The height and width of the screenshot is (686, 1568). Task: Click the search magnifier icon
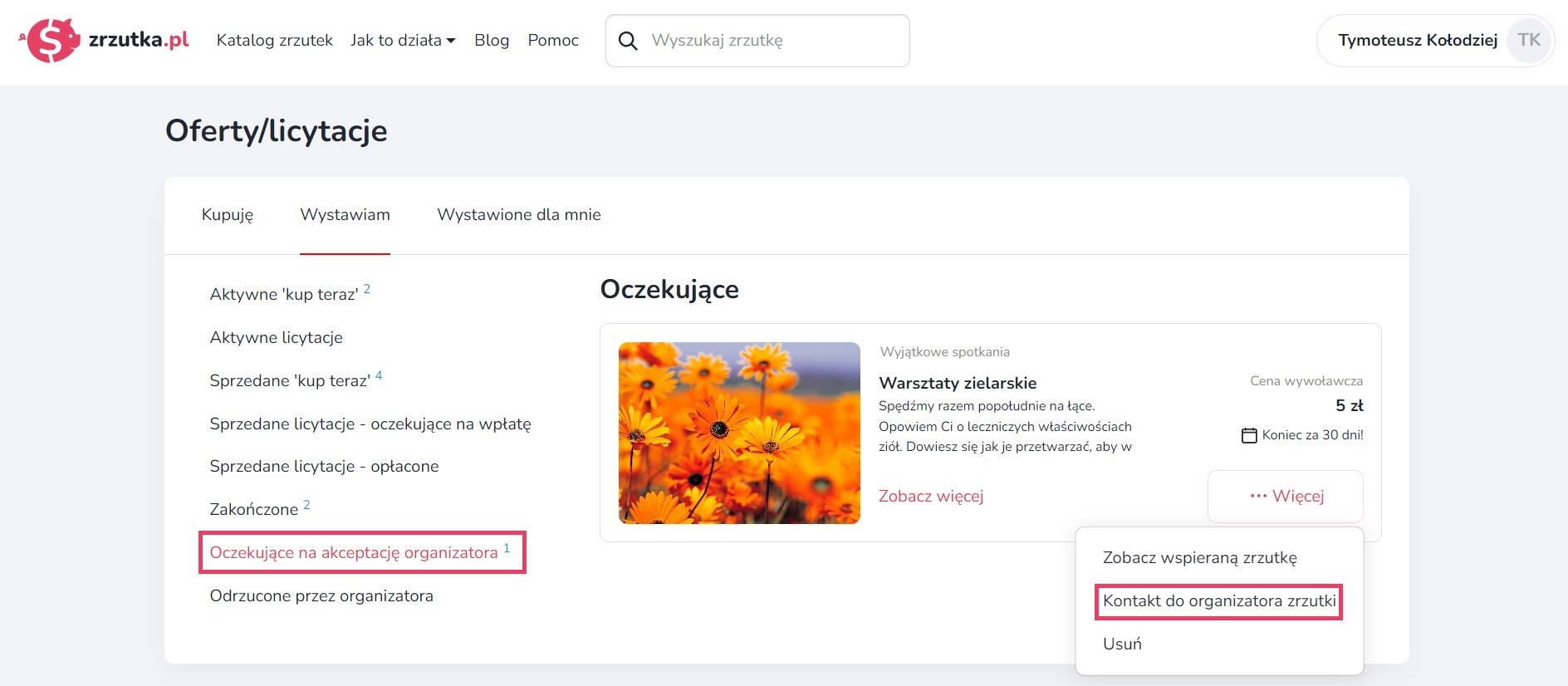point(629,41)
